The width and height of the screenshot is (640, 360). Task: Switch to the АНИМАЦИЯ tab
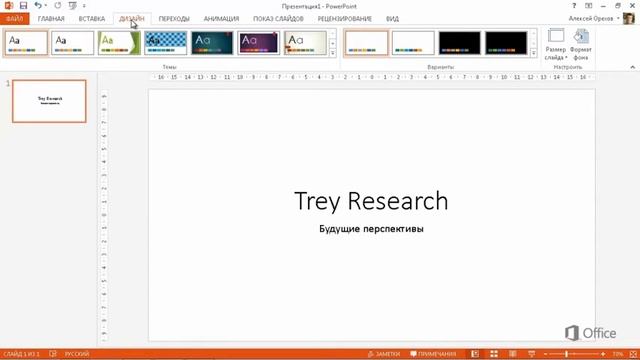(221, 19)
